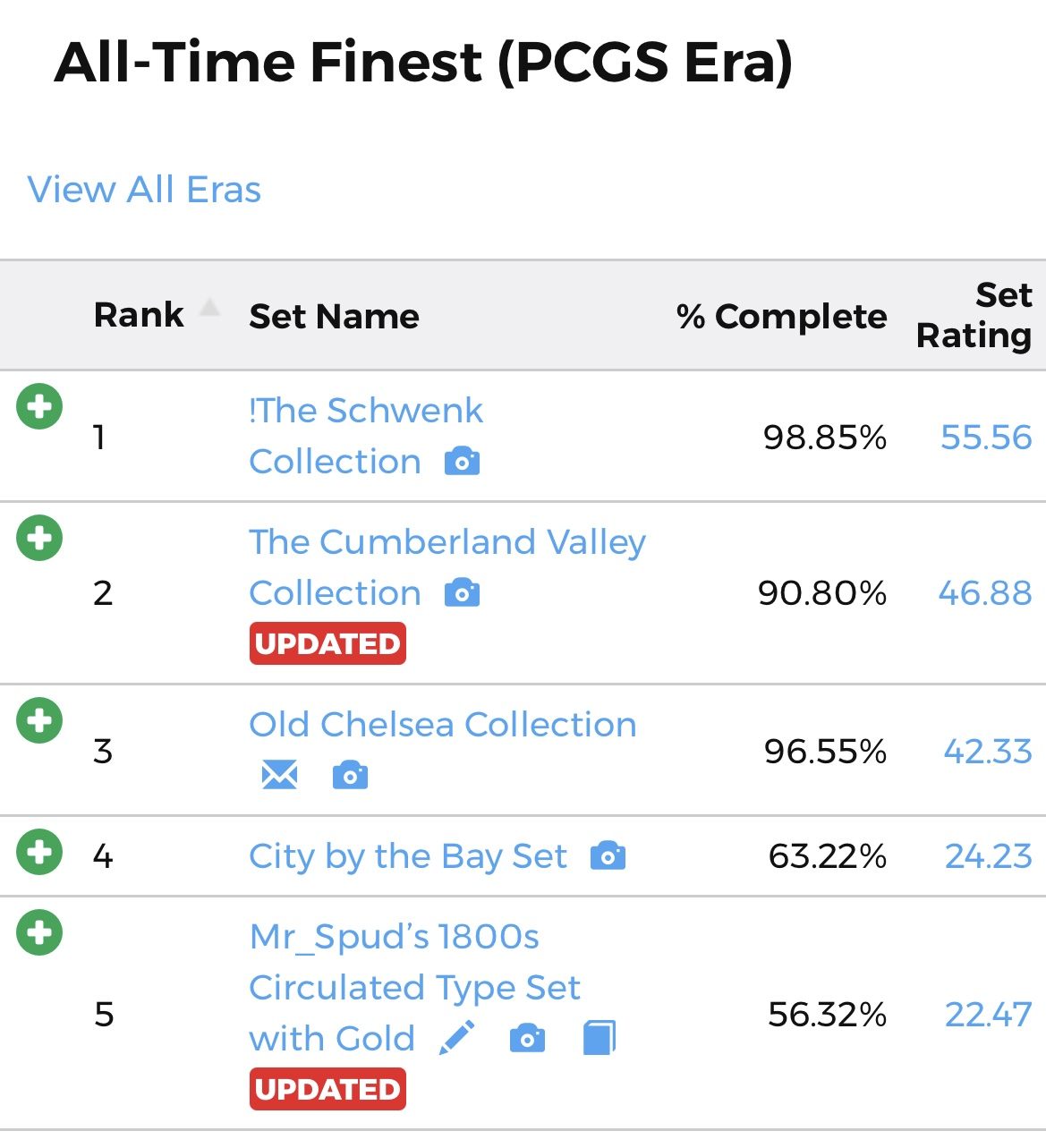
Task: Open set rating 46.88 link
Action: click(x=985, y=592)
